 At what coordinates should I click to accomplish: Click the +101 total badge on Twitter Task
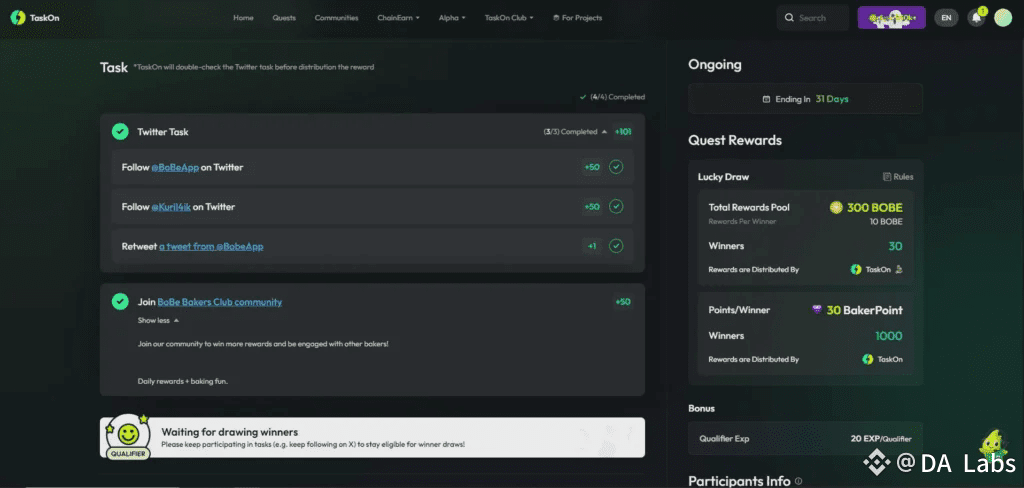(x=622, y=132)
